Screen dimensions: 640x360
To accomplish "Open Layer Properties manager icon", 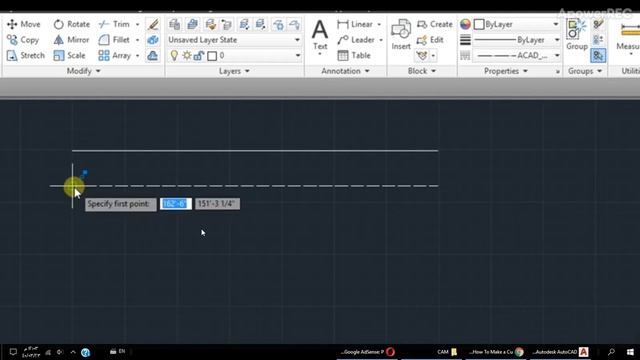I will click(175, 24).
